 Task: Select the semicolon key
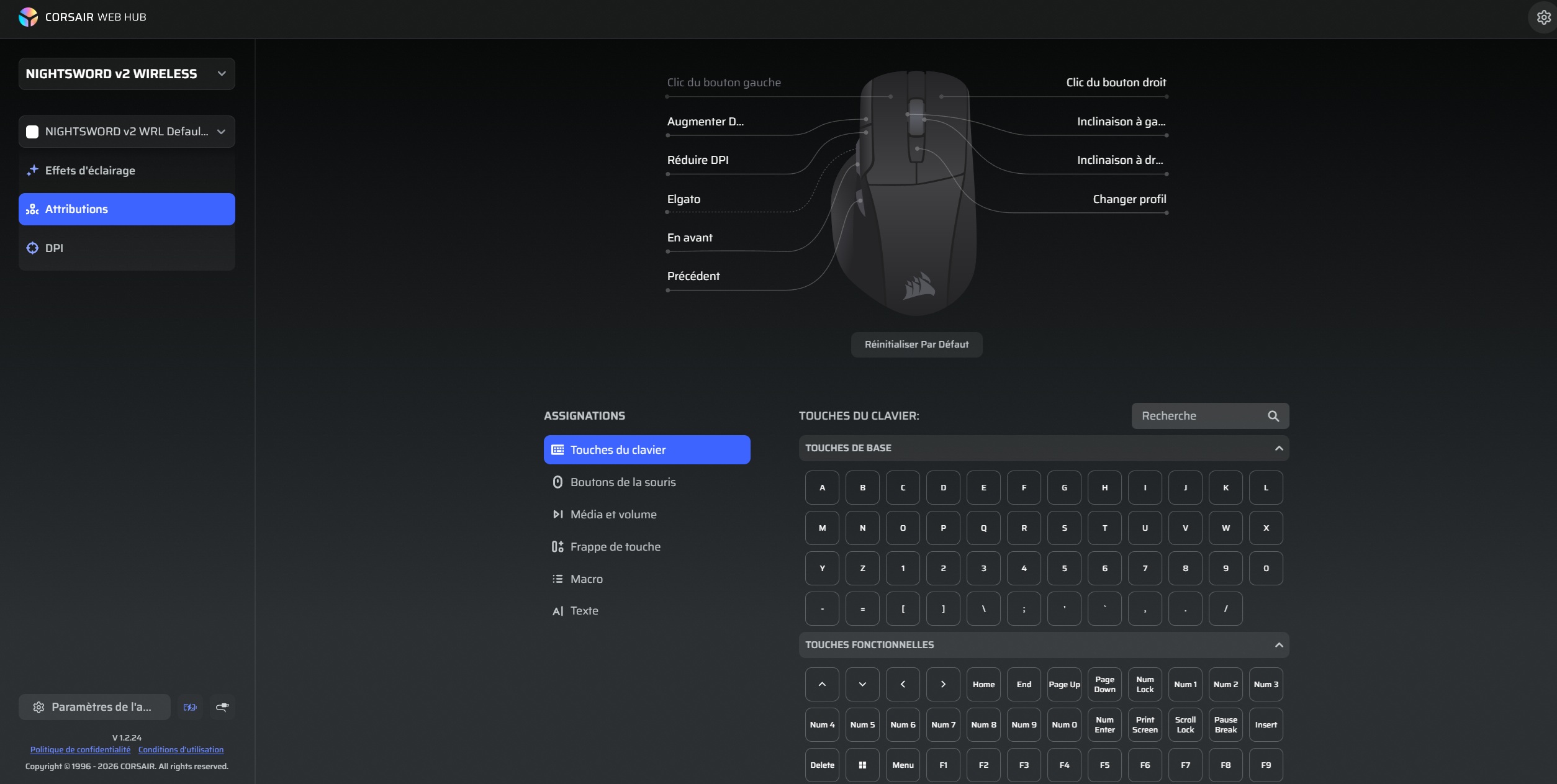[x=1024, y=609]
